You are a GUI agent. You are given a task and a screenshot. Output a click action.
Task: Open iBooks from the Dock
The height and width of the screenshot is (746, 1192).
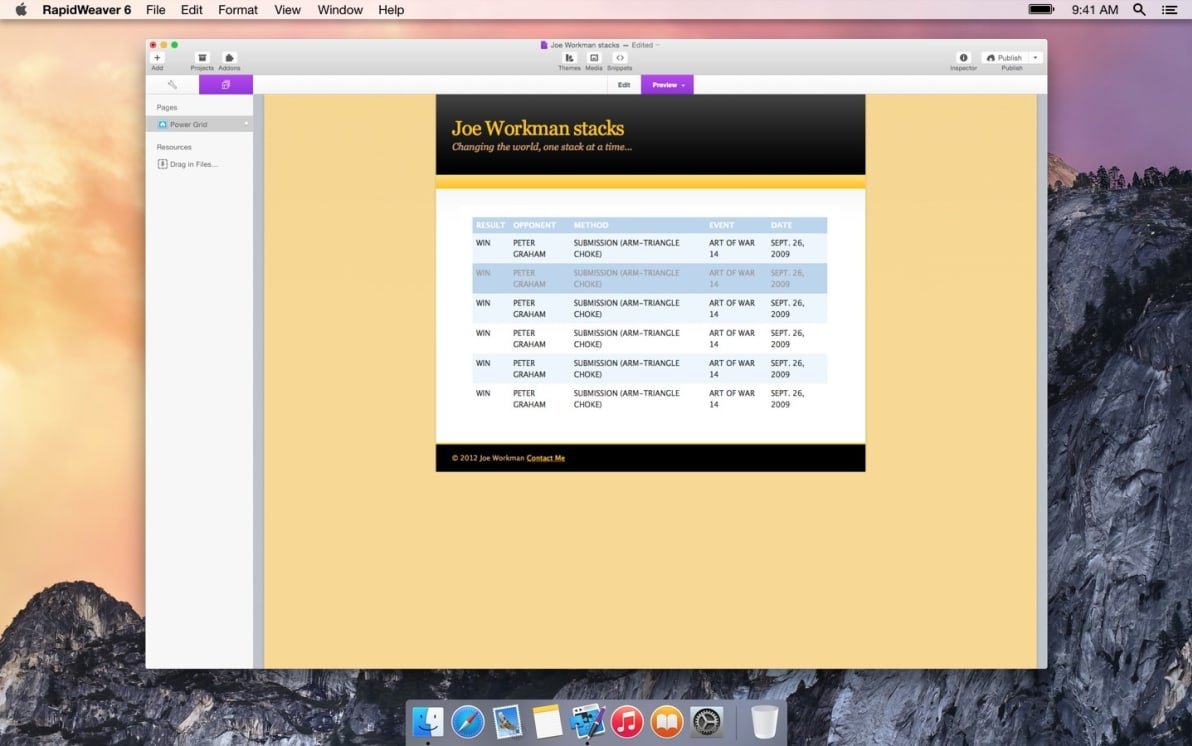(x=667, y=722)
